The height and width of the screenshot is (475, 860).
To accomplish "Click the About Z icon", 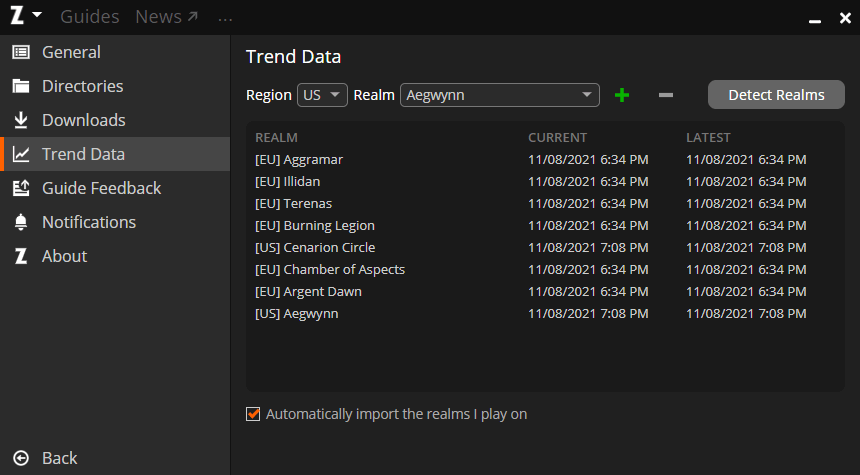I will click(21, 256).
